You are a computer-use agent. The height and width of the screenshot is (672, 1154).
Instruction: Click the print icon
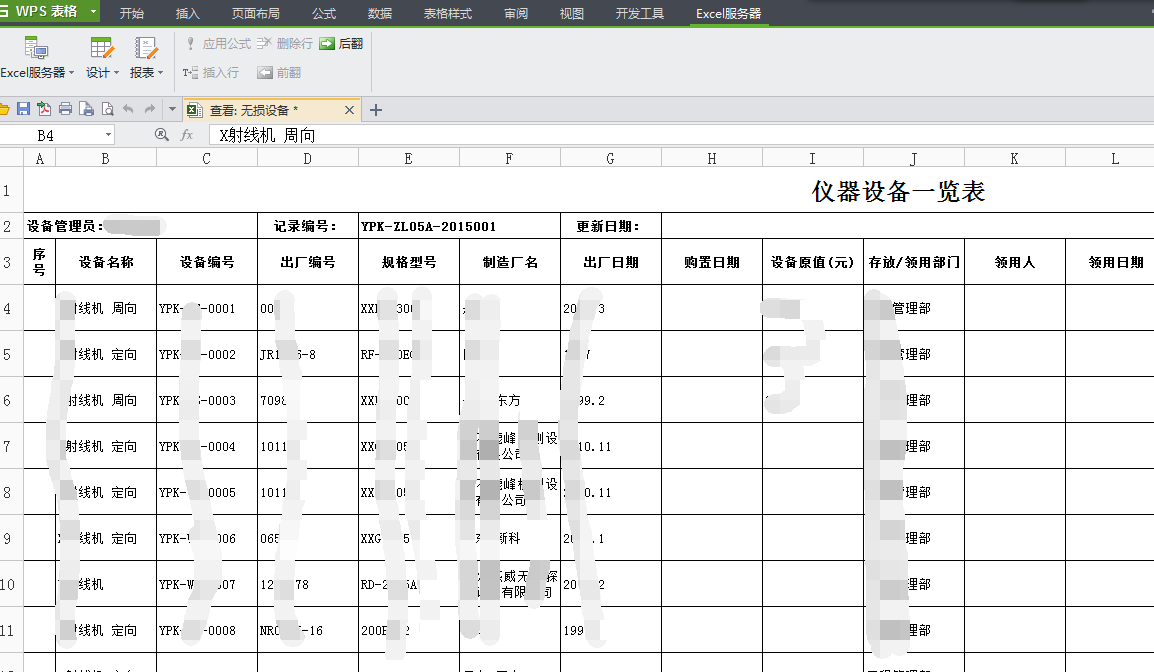click(66, 110)
